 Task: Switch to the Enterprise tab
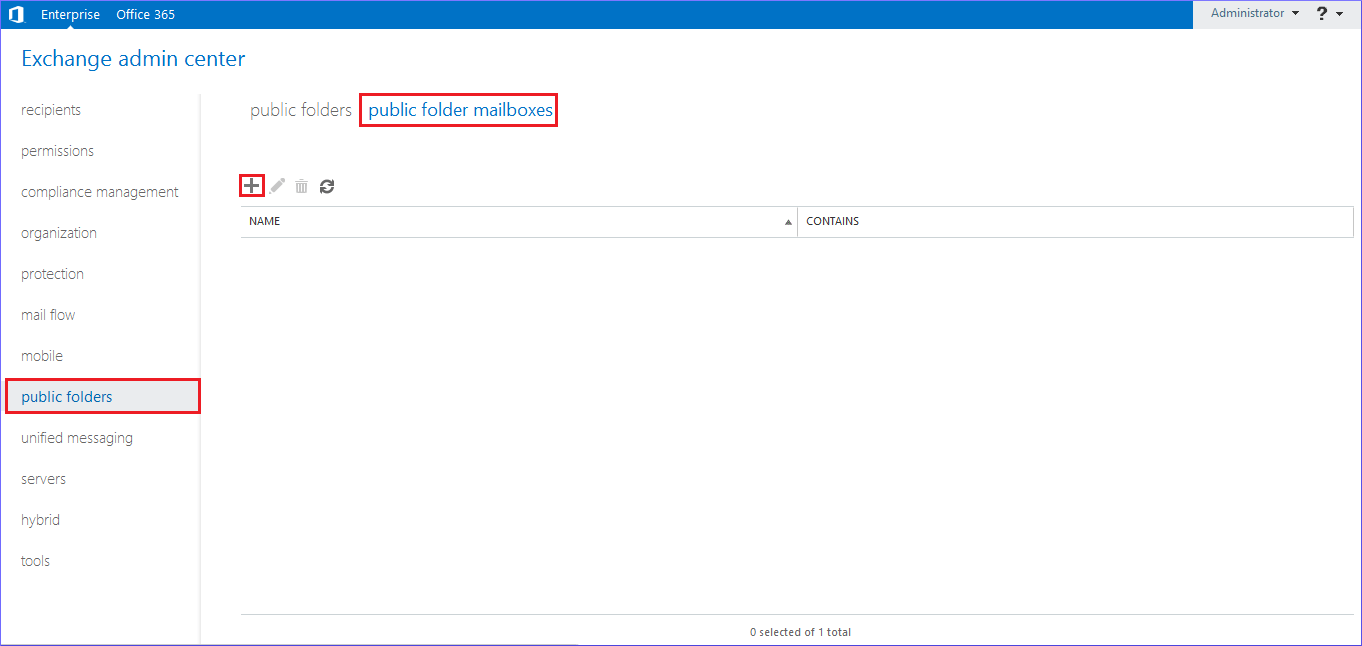tap(70, 14)
